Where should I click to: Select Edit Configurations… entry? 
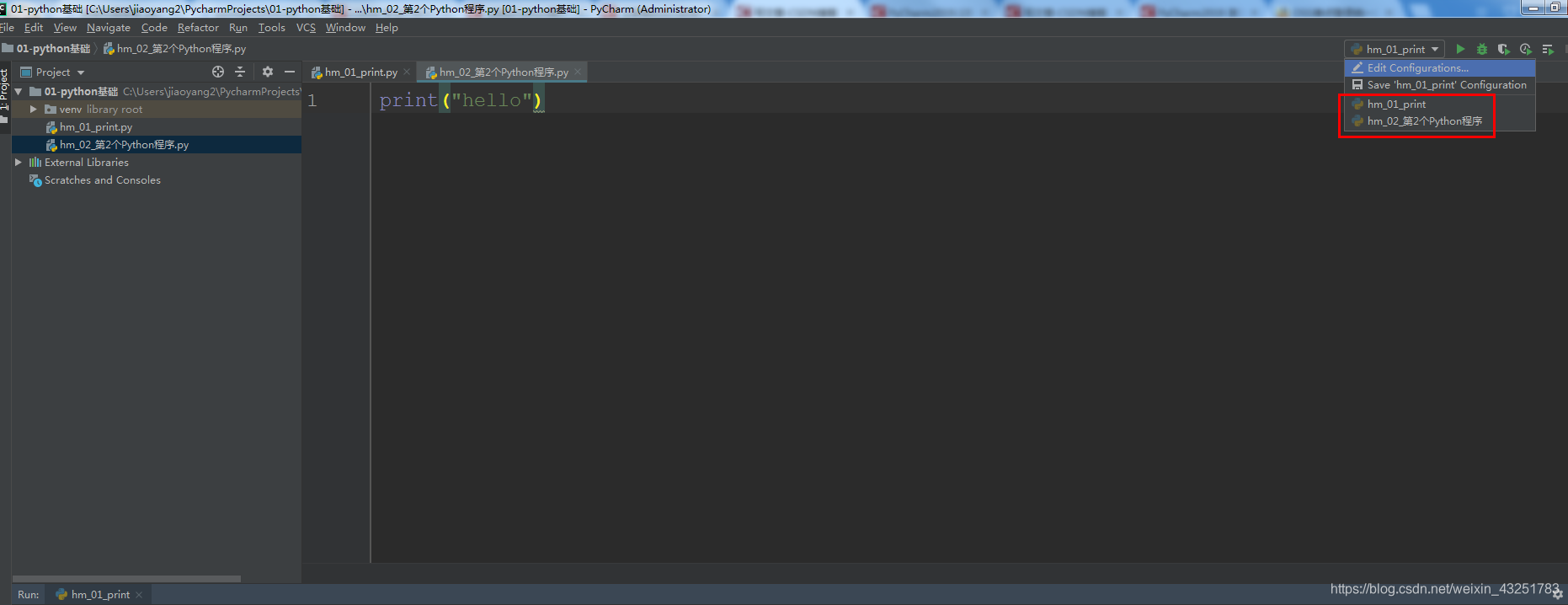click(x=1440, y=68)
